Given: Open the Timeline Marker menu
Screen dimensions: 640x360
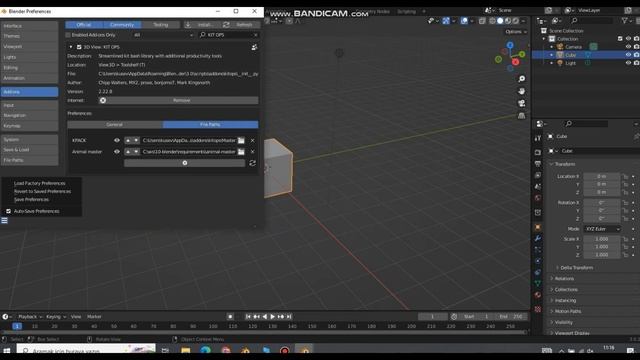Looking at the screenshot, I should pos(94,317).
